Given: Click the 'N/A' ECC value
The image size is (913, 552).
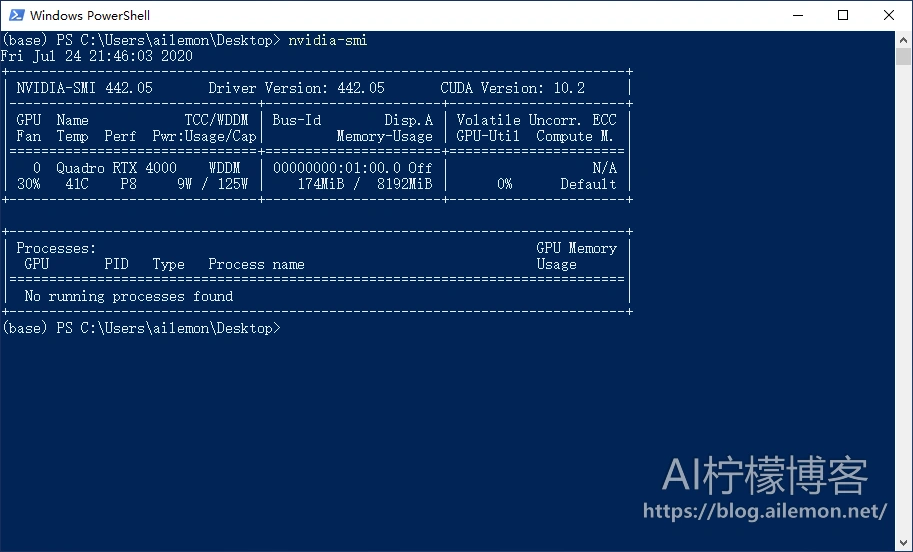Looking at the screenshot, I should coord(604,168).
